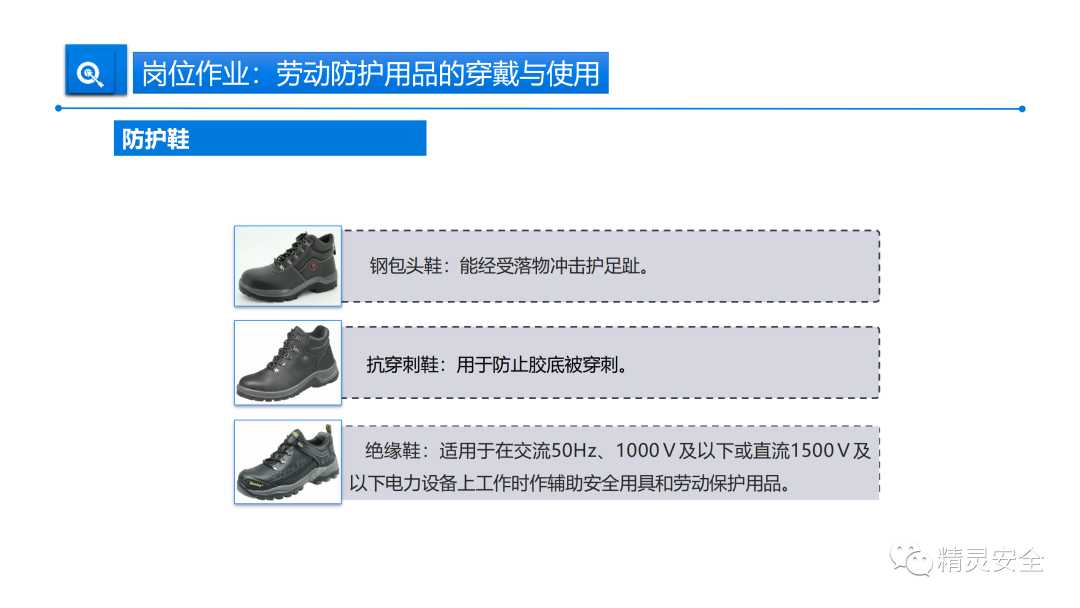Select the puncture-resistant shoe thumbnail
Image resolution: width=1080 pixels, height=608 pixels.
click(288, 363)
